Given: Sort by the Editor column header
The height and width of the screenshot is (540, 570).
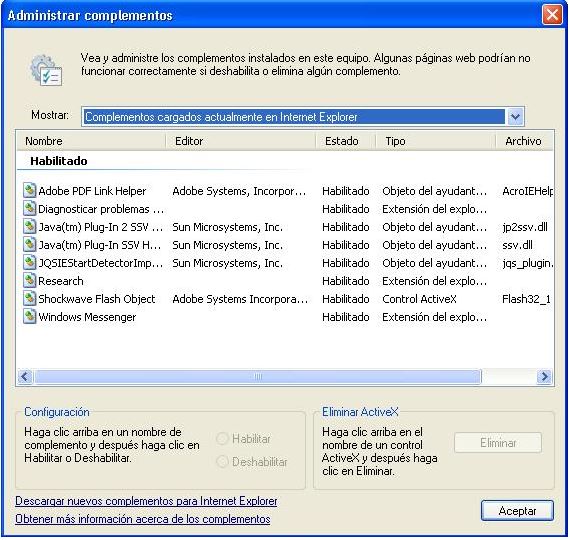Looking at the screenshot, I should (x=240, y=141).
